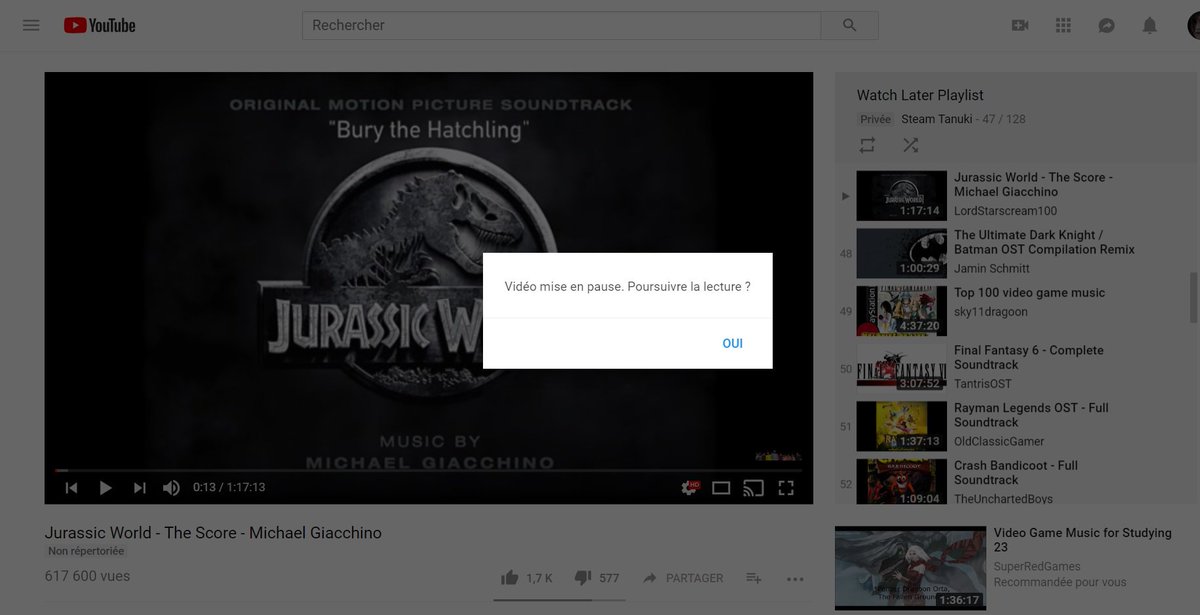Skip to previous video in player

pos(71,488)
